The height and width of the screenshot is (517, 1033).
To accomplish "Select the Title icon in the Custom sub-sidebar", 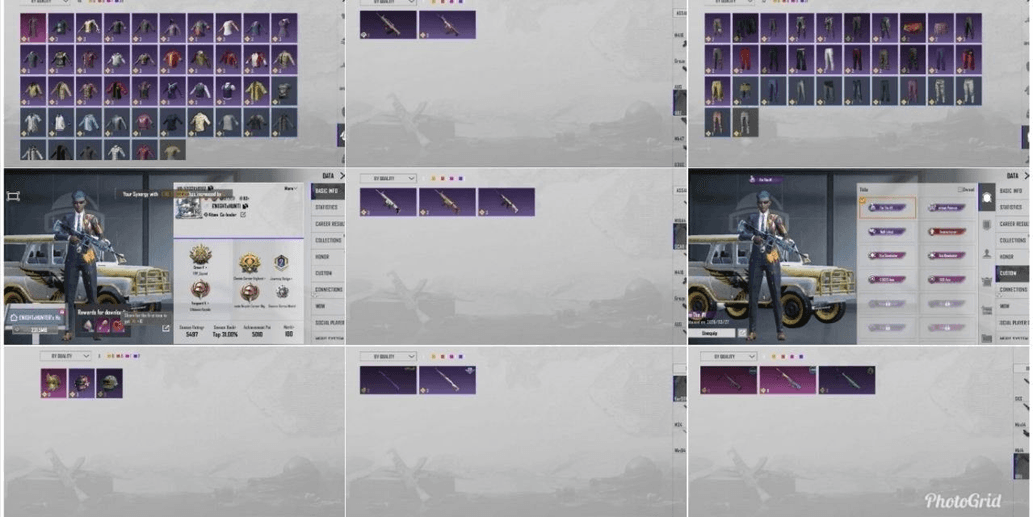I will (x=987, y=197).
